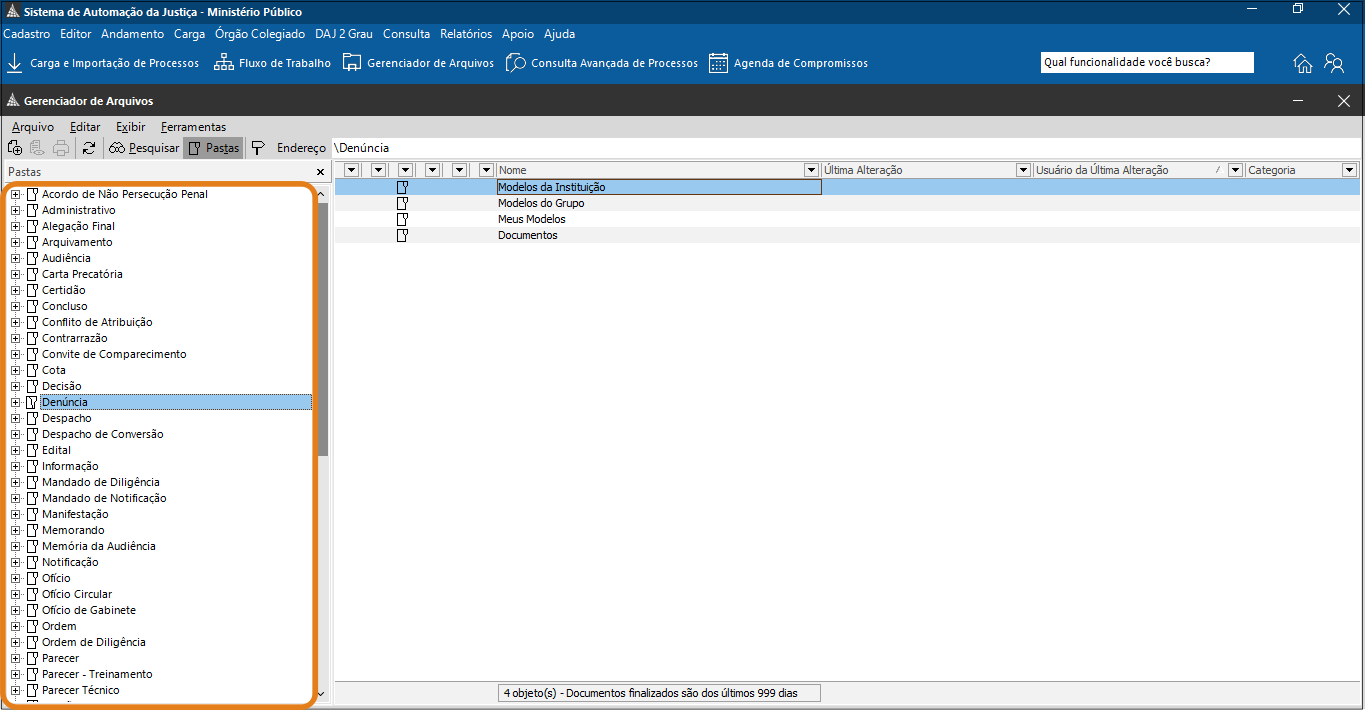
Task: Click the folder icon of Memorando
Action: 32,530
